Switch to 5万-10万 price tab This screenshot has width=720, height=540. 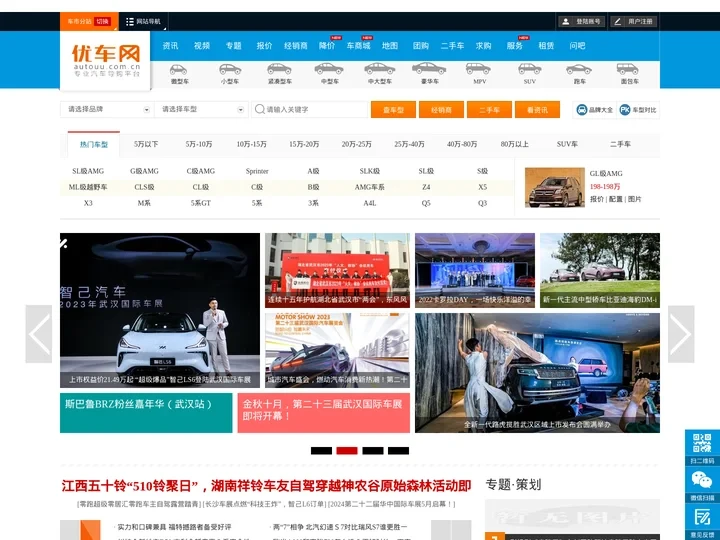pos(199,144)
